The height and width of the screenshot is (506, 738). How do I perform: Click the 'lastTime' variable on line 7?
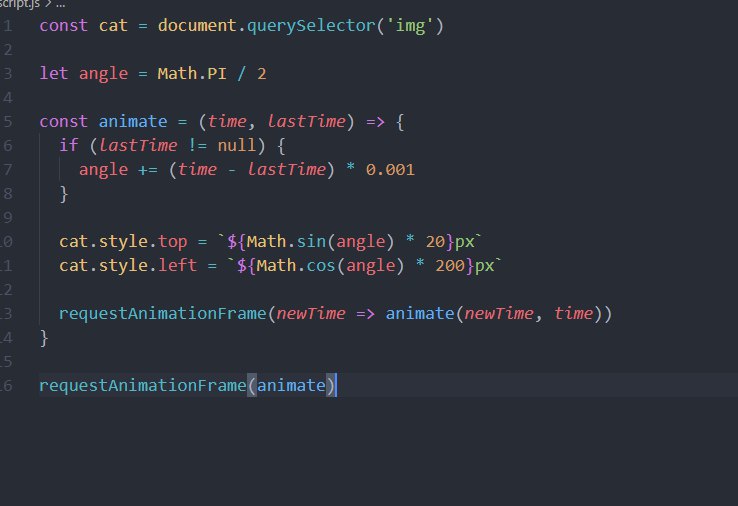[x=286, y=169]
